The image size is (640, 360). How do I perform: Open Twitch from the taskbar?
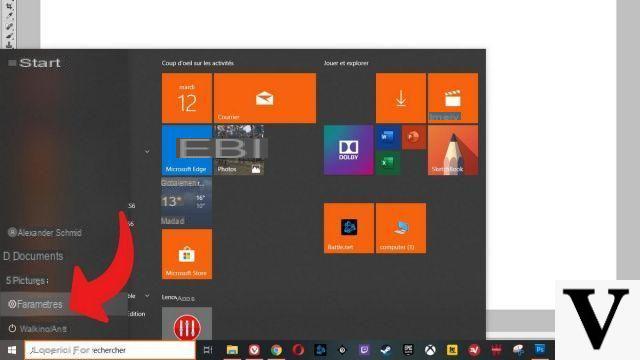[x=364, y=350]
